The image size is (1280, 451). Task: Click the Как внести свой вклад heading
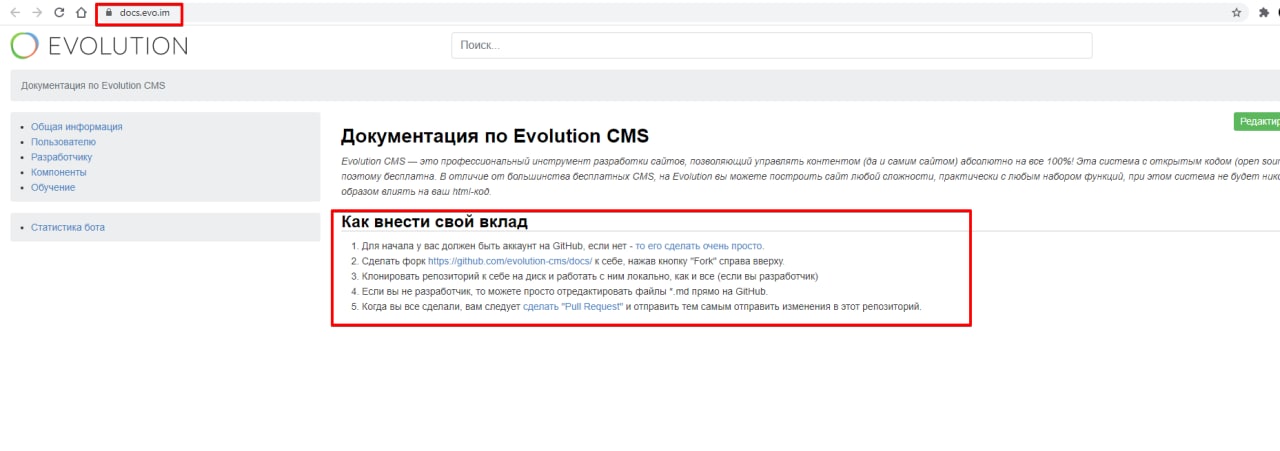pyautogui.click(x=434, y=221)
